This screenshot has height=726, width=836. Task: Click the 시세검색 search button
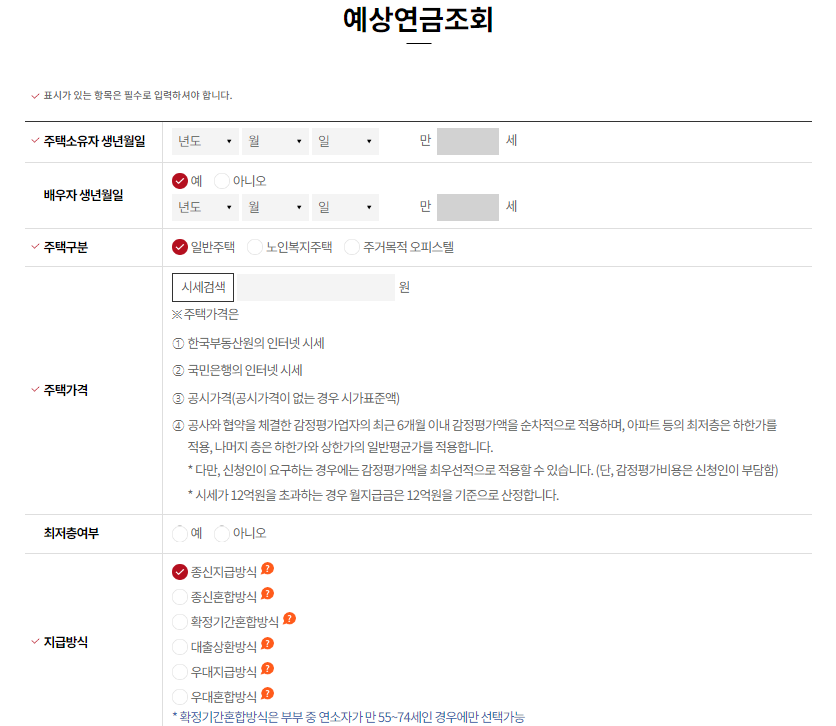pos(201,287)
